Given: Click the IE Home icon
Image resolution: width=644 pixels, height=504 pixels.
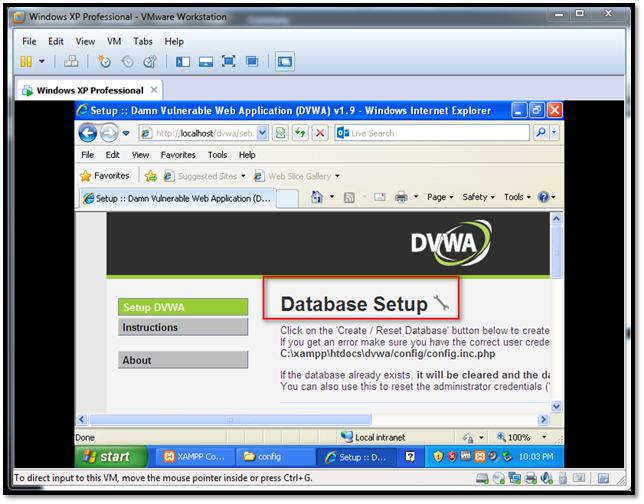Looking at the screenshot, I should click(317, 197).
